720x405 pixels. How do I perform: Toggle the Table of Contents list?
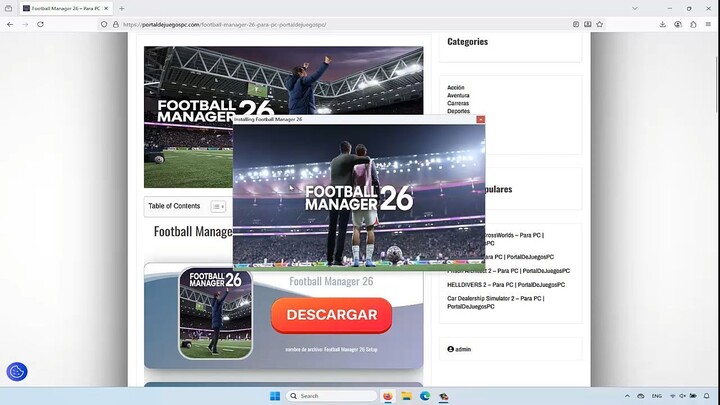218,207
